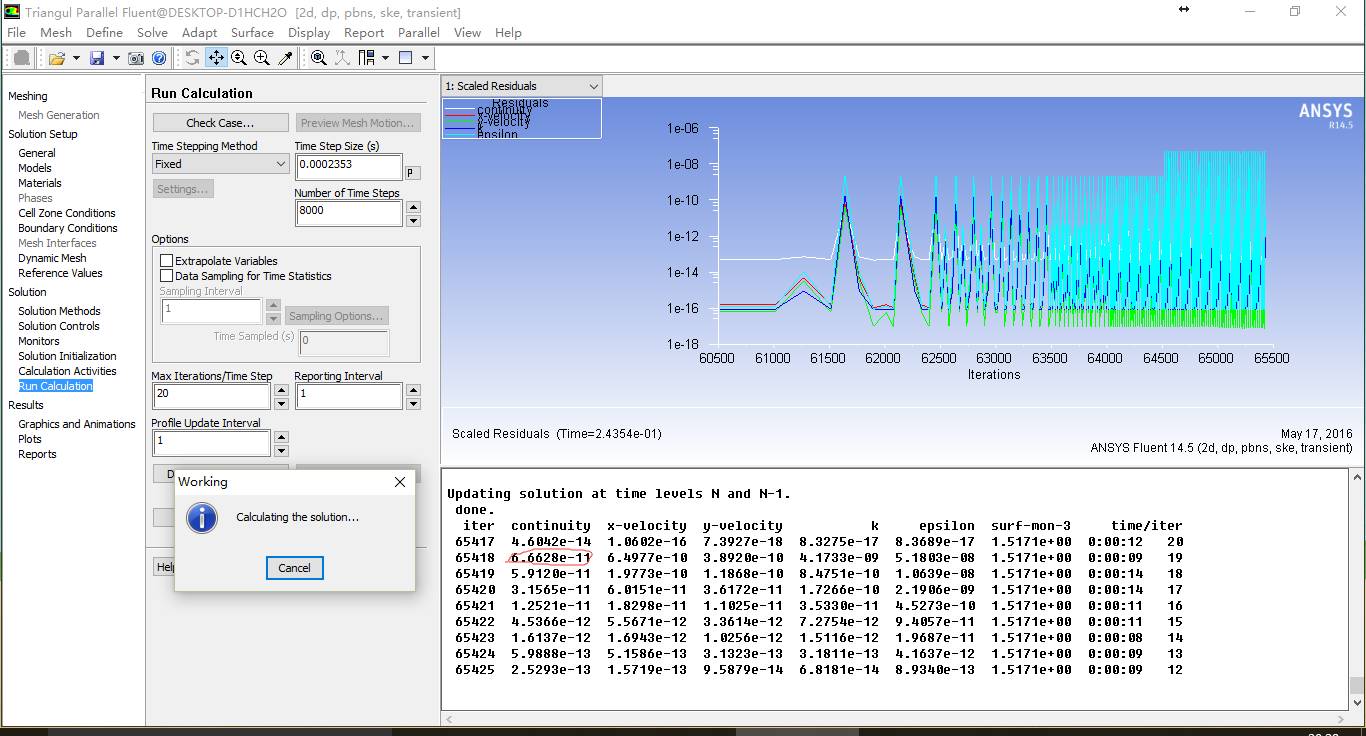Viewport: 1366px width, 736px height.
Task: Select the translate view pan tool
Action: (x=216, y=58)
